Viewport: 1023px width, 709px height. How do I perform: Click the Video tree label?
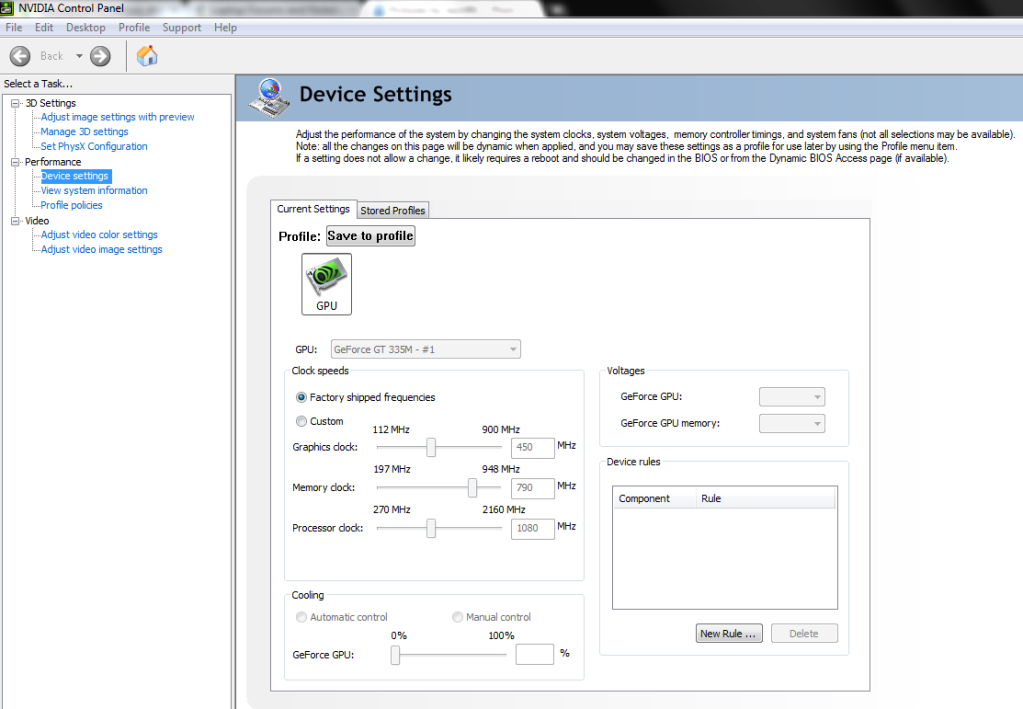click(37, 221)
